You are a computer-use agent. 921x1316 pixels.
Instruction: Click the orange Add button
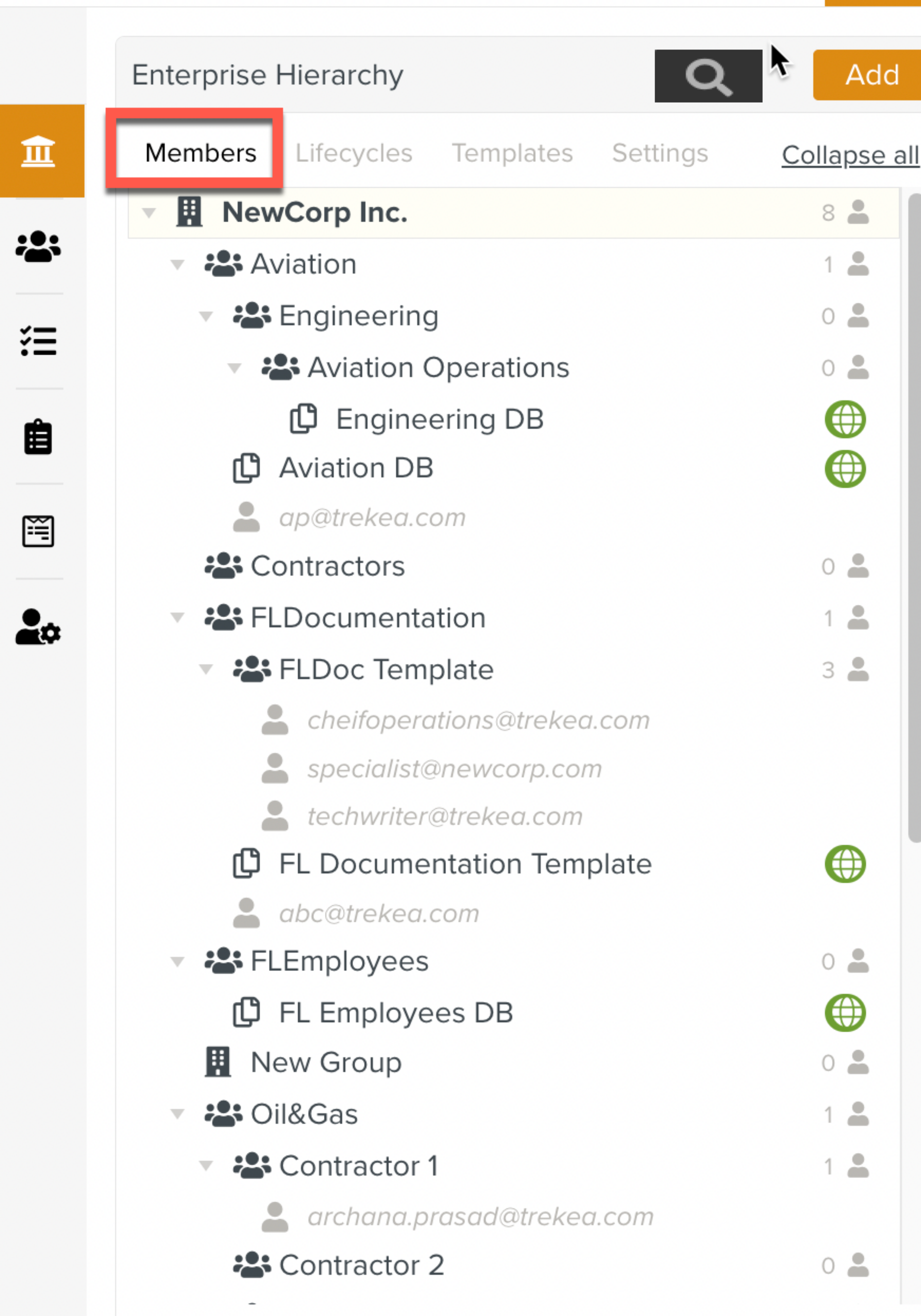point(871,75)
